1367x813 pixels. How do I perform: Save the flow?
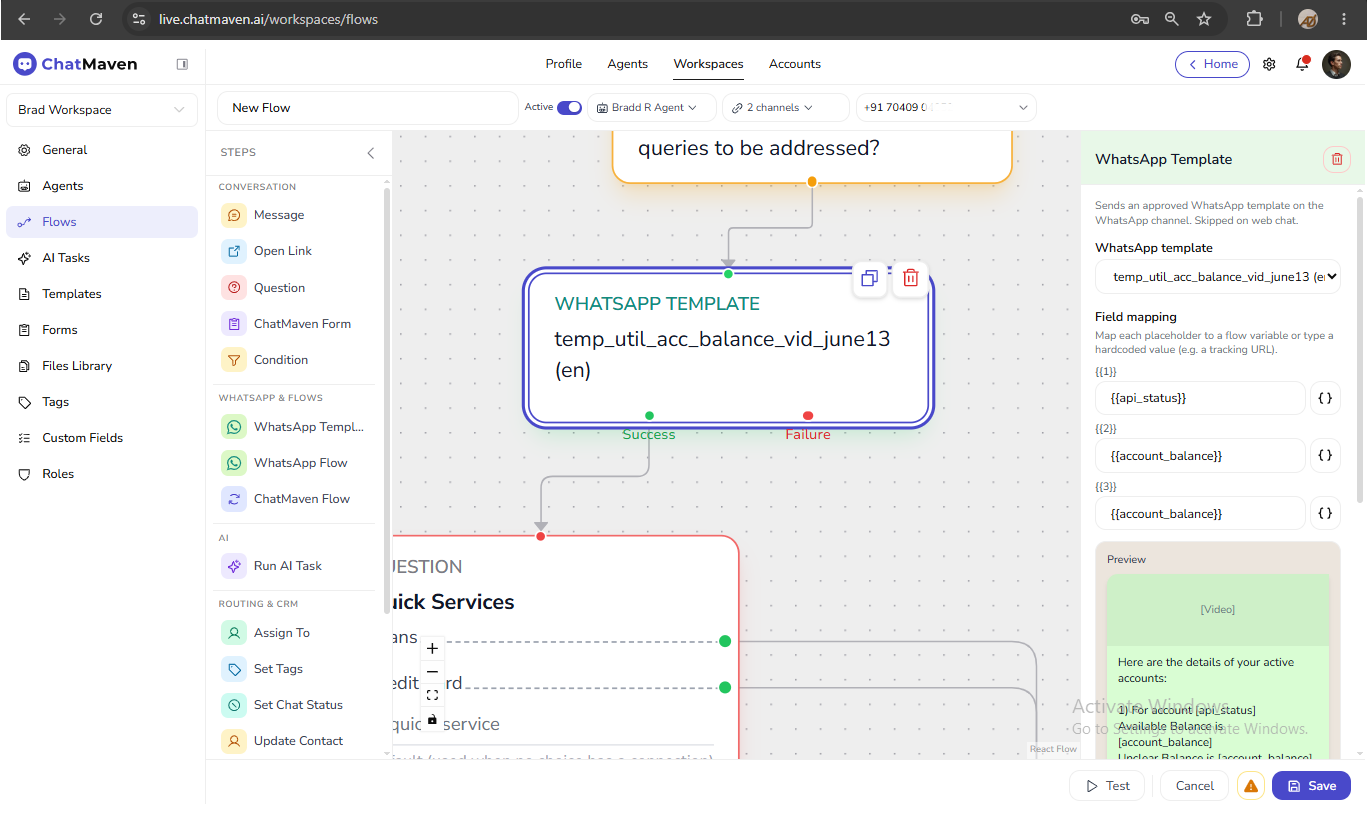point(1311,786)
